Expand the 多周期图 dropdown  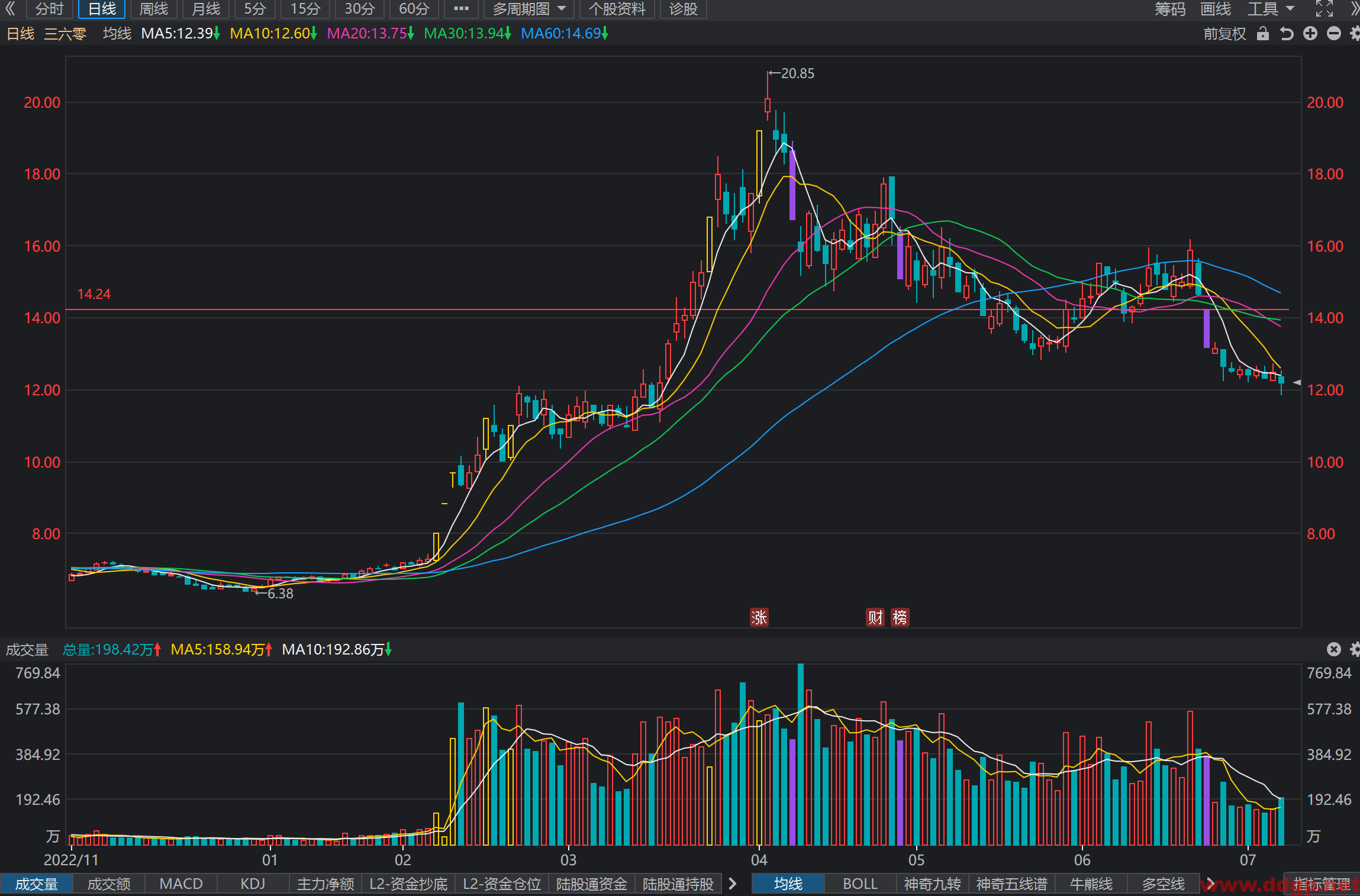(x=529, y=9)
